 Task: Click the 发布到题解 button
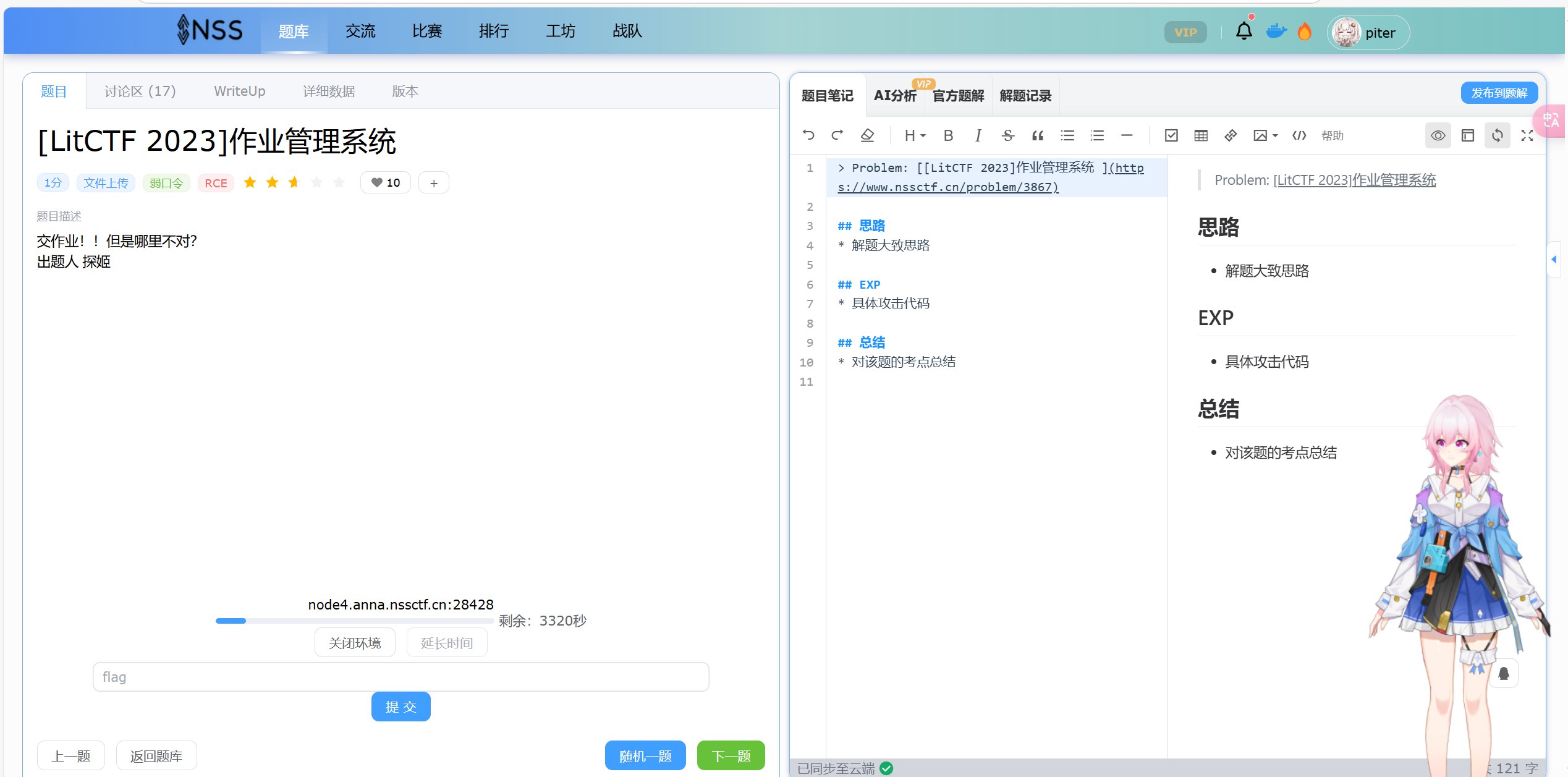click(1499, 93)
